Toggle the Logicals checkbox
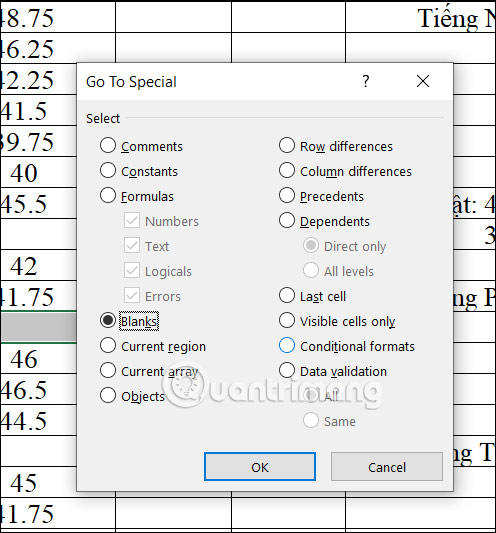The height and width of the screenshot is (533, 496). (x=132, y=271)
